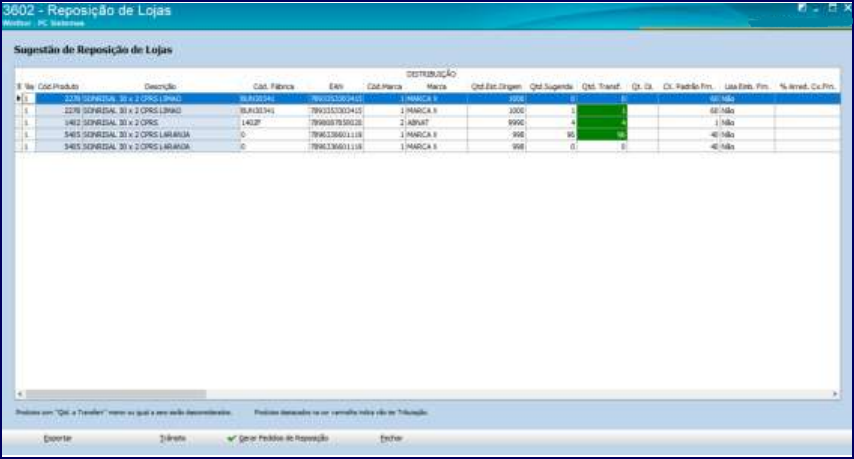The height and width of the screenshot is (459, 854).
Task: Click the horizontal scrollbar right arrow
Action: (835, 394)
